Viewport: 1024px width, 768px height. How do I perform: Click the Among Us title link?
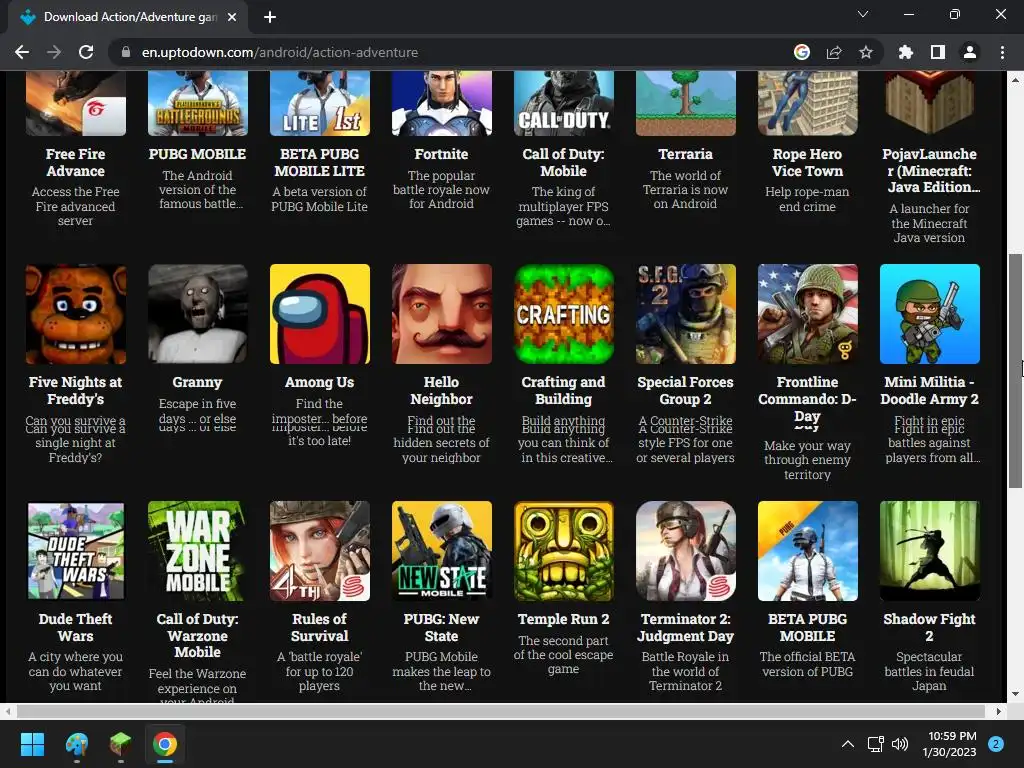click(x=319, y=382)
